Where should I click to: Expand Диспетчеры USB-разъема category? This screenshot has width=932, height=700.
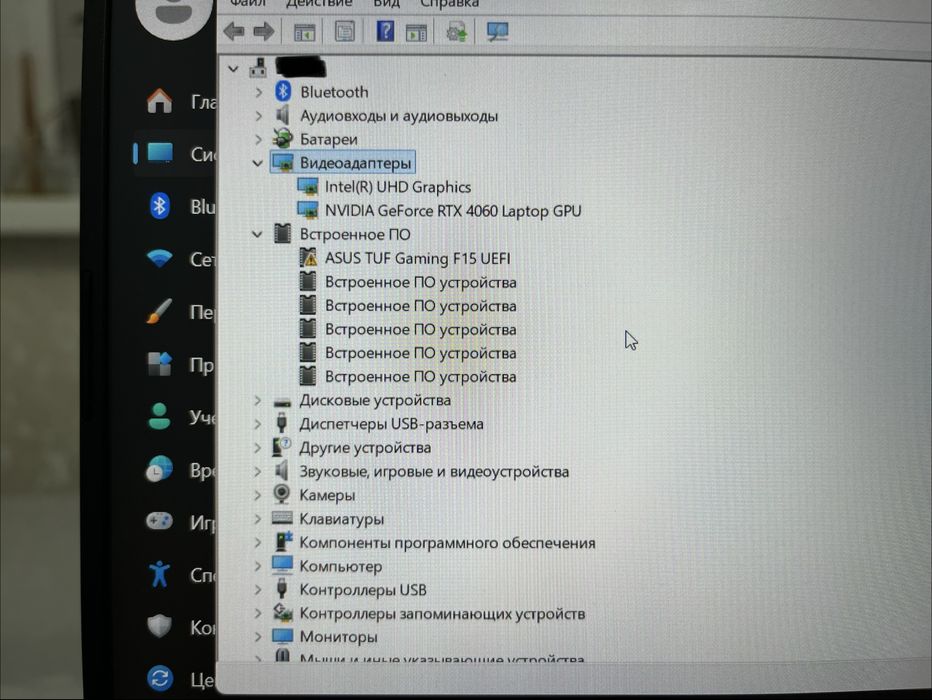(257, 424)
